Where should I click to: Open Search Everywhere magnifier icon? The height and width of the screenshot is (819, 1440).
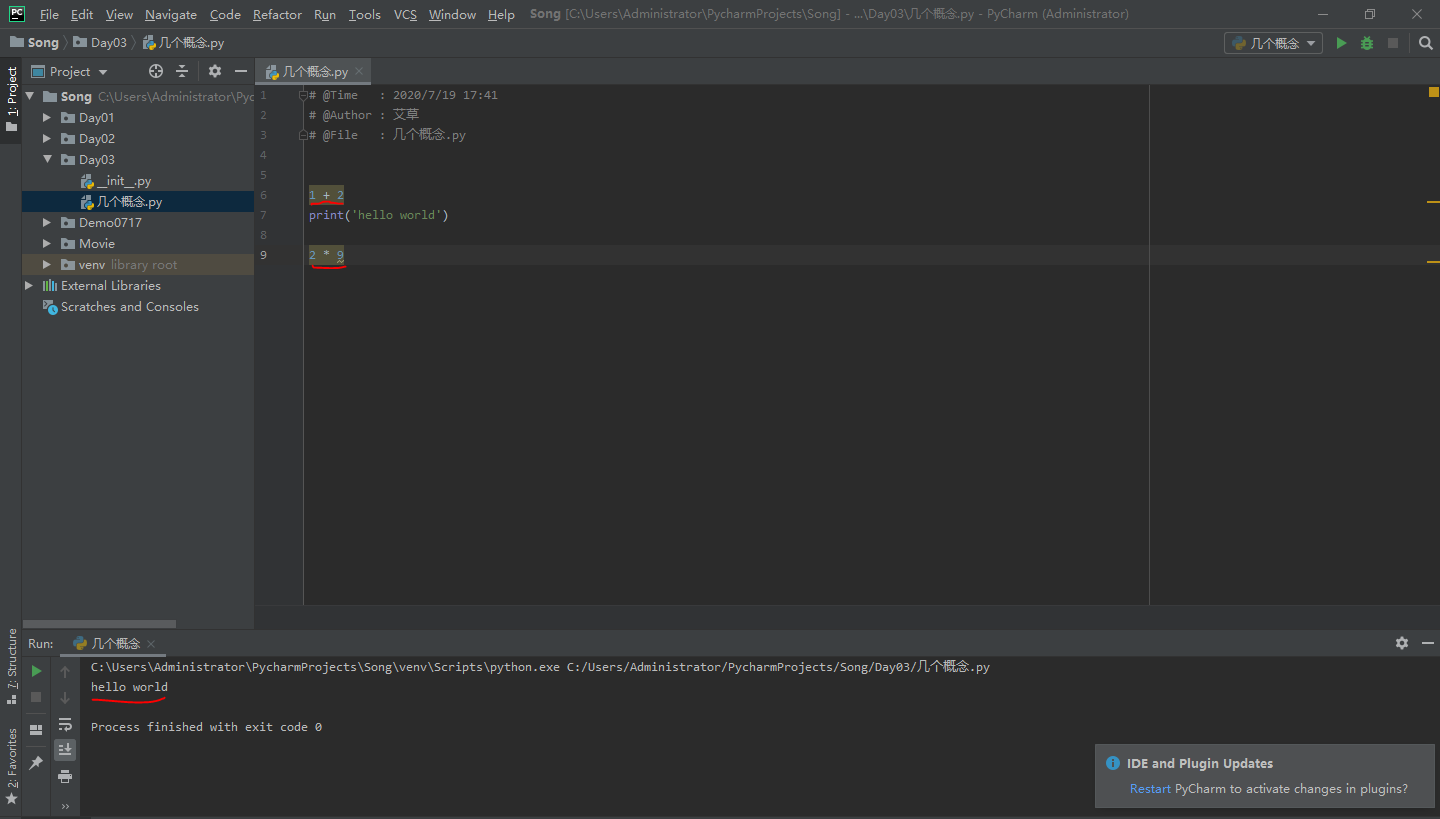pyautogui.click(x=1426, y=43)
